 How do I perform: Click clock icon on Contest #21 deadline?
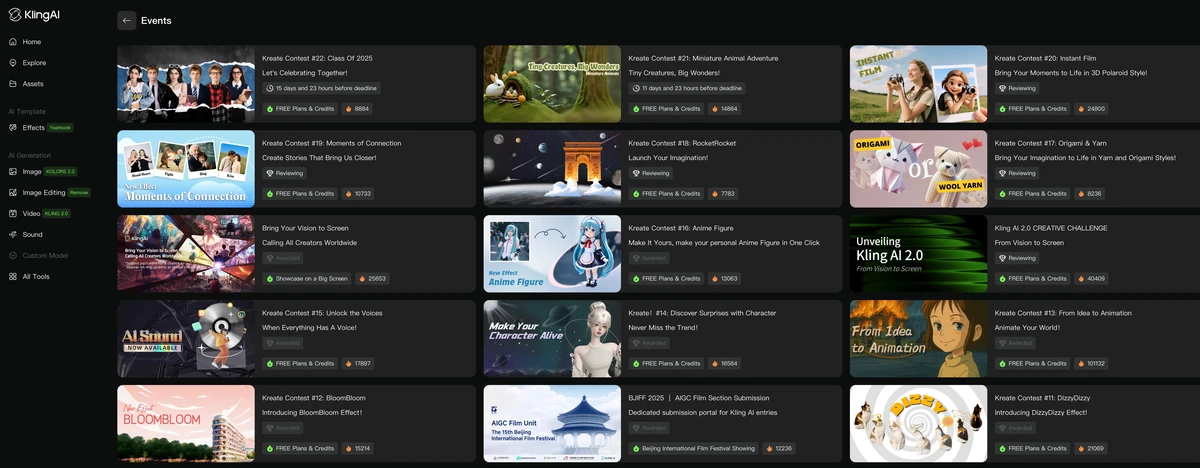(636, 88)
